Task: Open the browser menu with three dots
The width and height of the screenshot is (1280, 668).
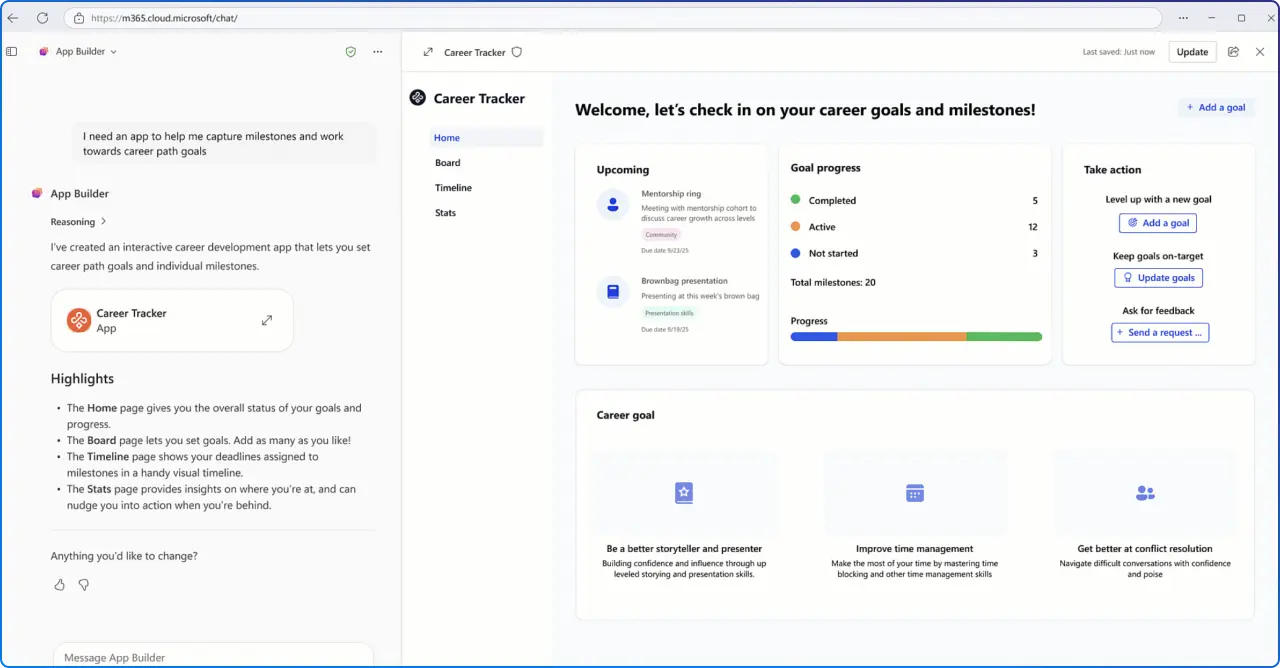Action: (x=1183, y=17)
